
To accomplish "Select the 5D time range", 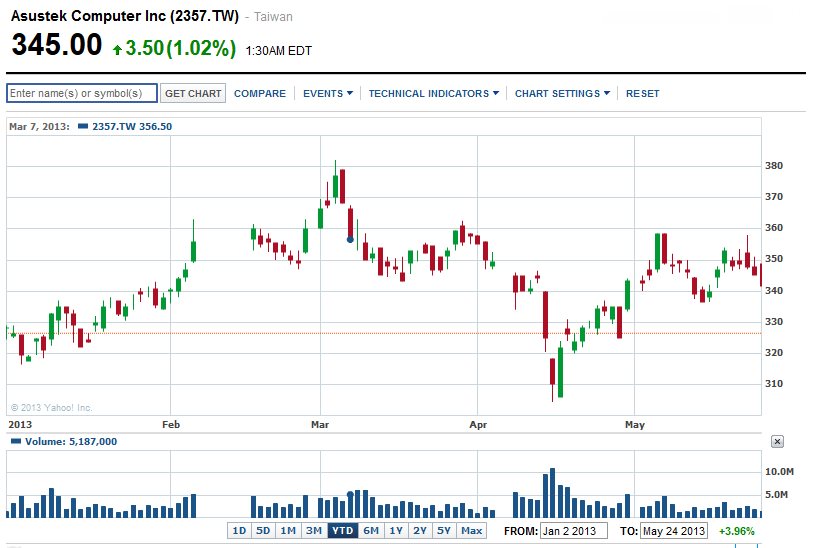I will point(263,531).
